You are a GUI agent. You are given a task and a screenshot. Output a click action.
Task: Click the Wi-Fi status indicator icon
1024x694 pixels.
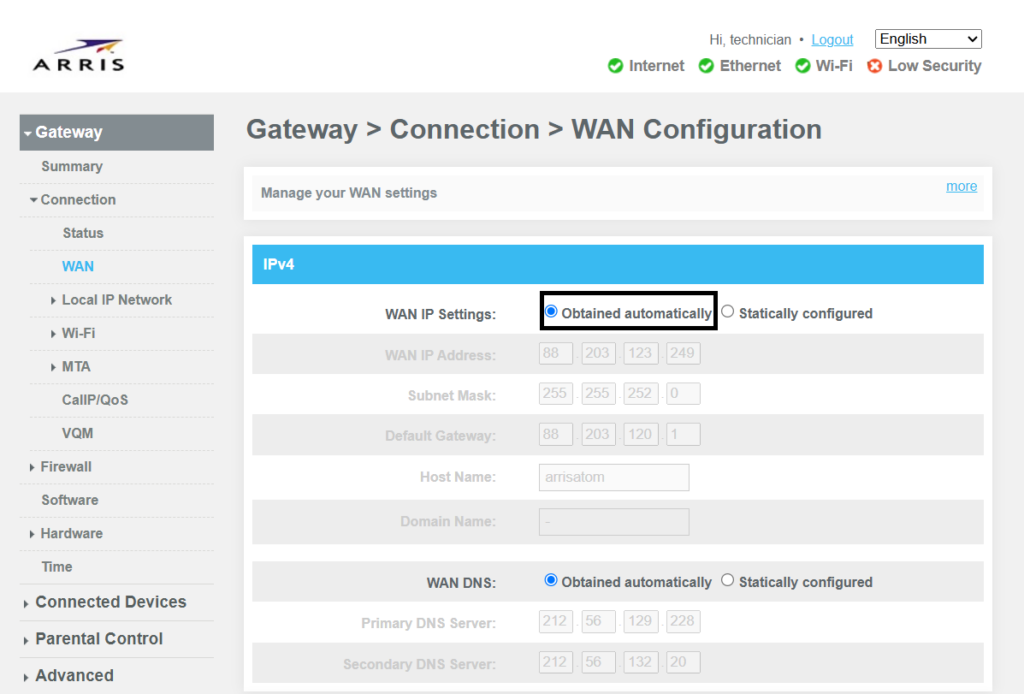click(x=800, y=66)
